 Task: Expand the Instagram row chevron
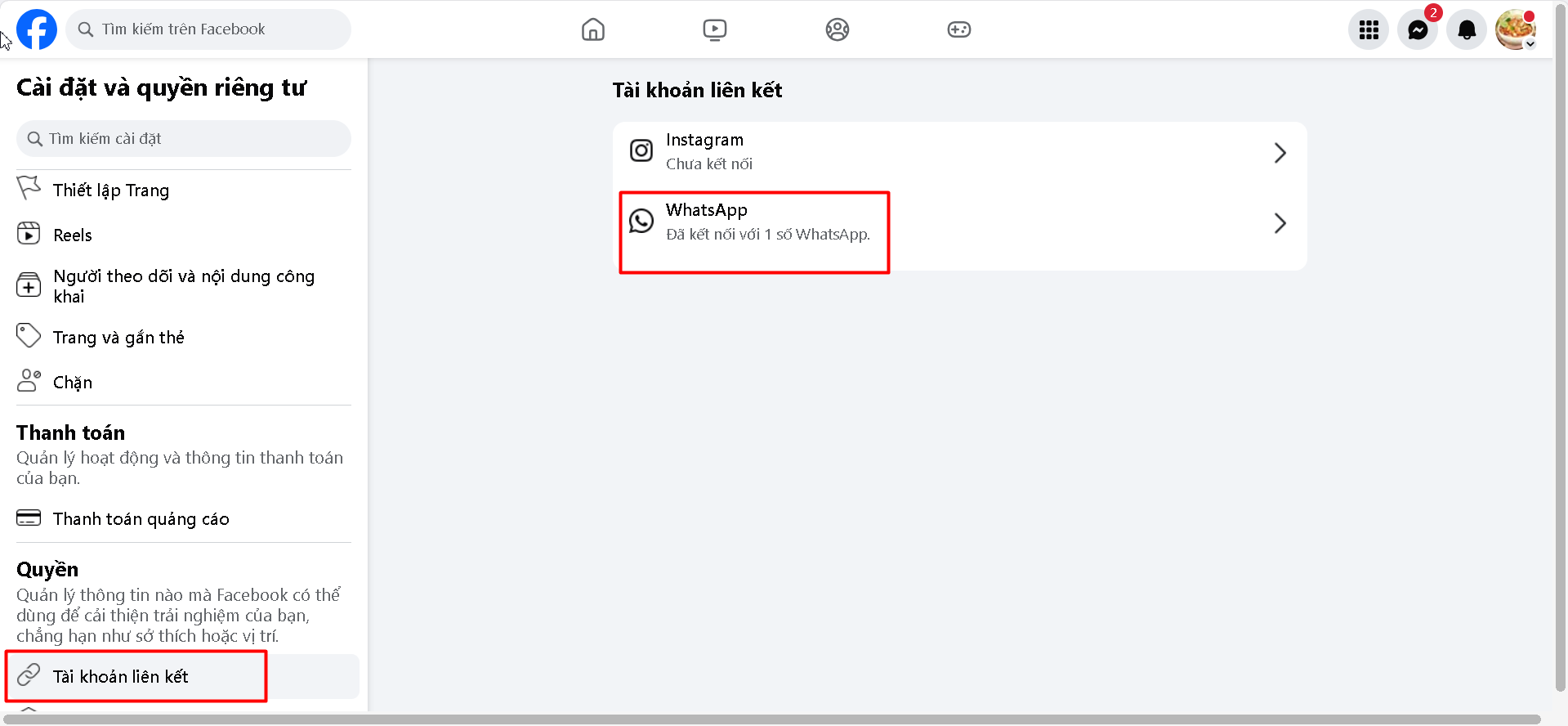point(1280,153)
